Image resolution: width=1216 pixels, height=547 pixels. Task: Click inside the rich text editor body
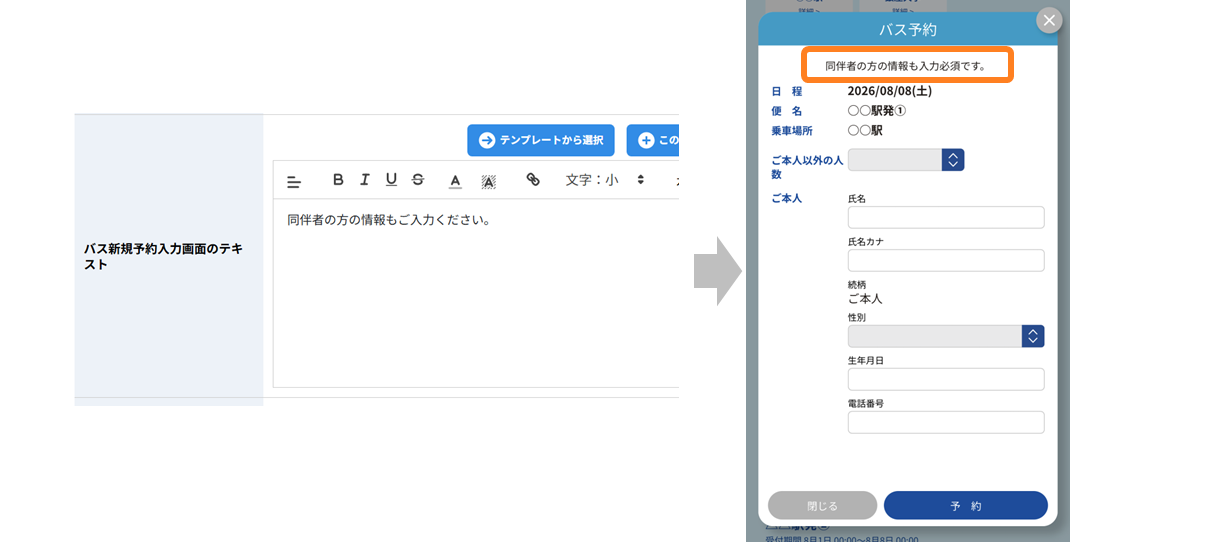476,293
